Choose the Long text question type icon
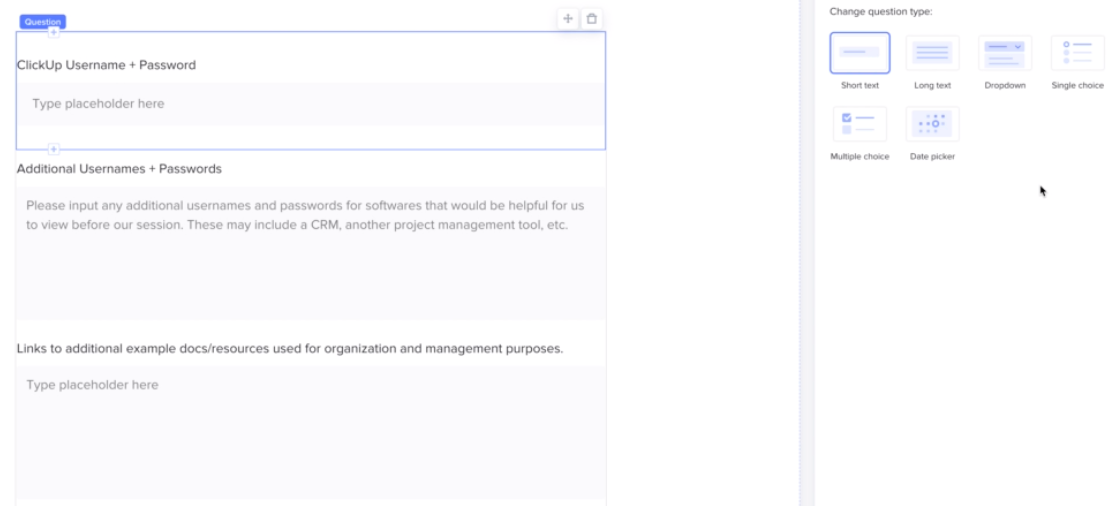 click(932, 53)
